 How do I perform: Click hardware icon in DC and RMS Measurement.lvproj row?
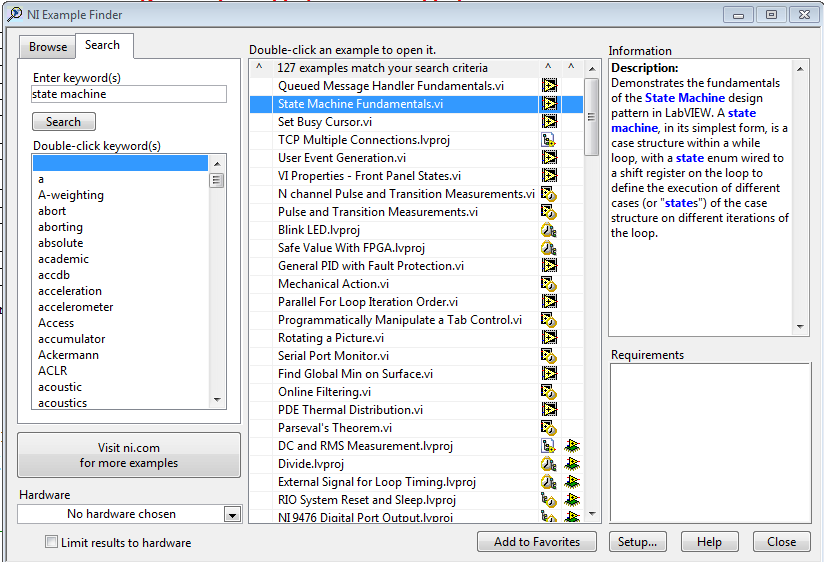coord(572,446)
